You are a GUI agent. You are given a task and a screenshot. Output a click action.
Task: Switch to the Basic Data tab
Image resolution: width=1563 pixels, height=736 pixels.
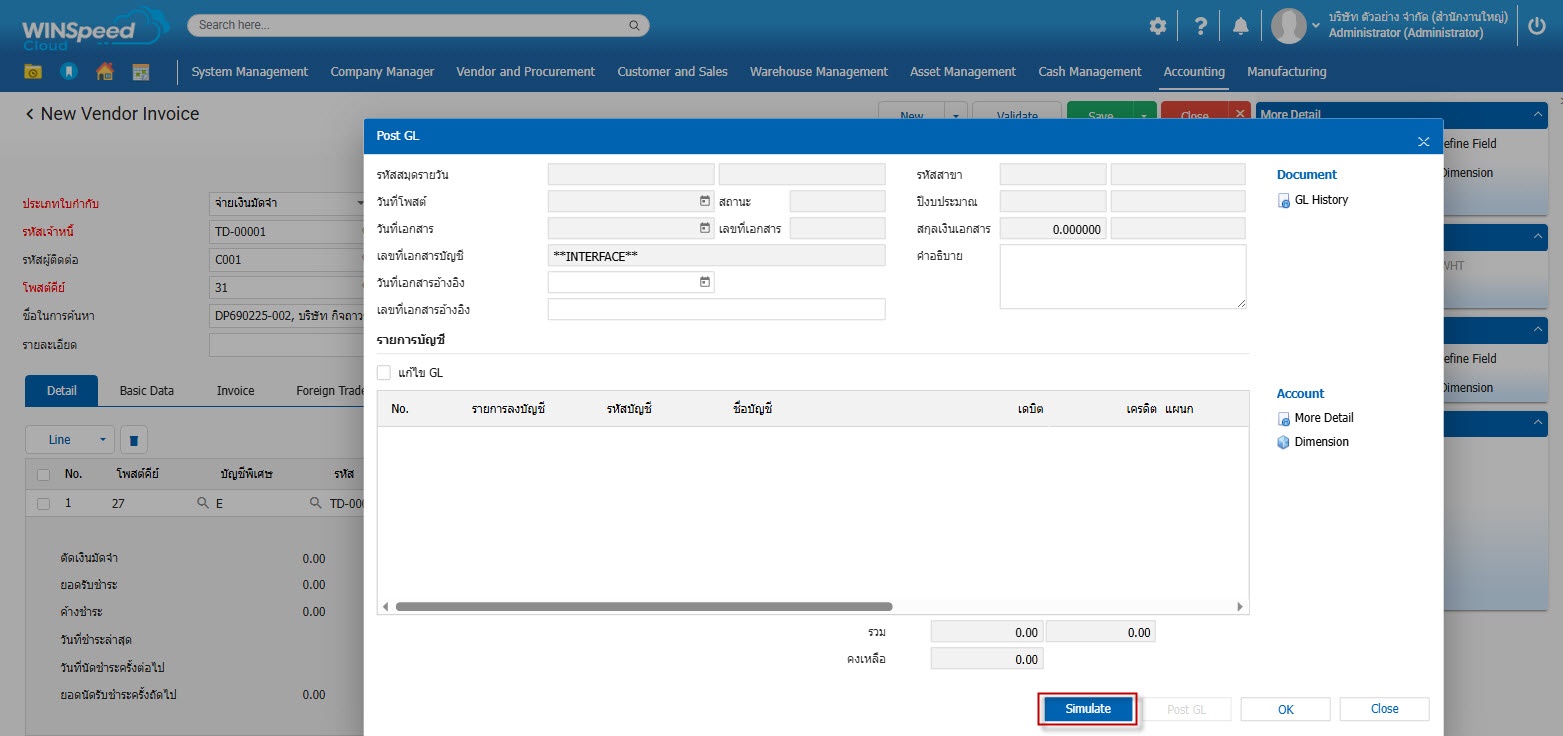[147, 391]
